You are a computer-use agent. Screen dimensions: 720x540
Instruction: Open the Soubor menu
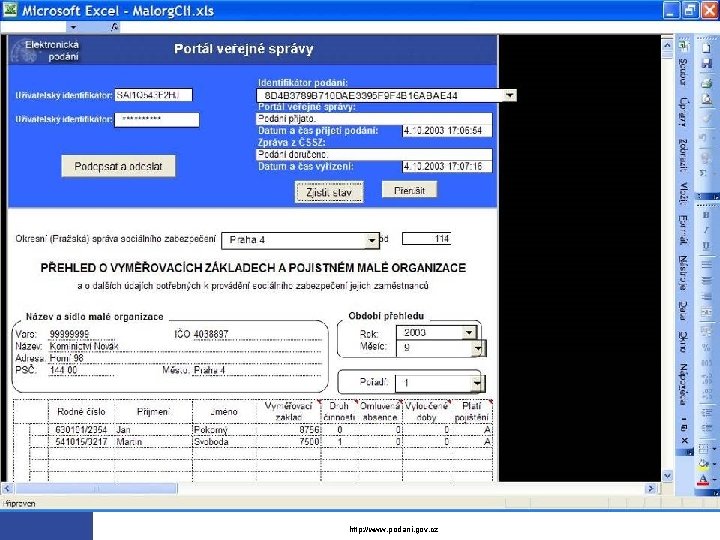click(683, 72)
